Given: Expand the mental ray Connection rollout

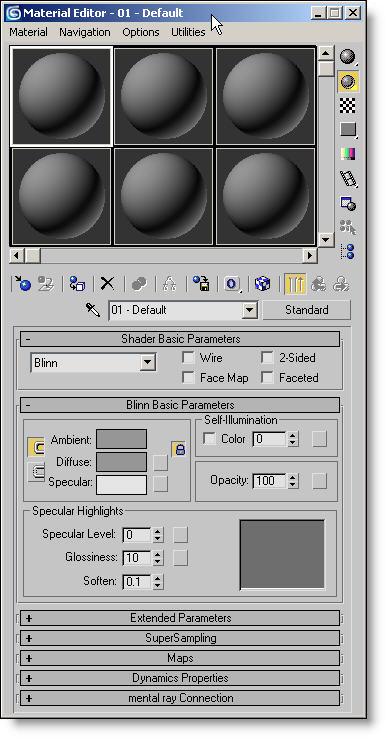Looking at the screenshot, I should [x=180, y=698].
